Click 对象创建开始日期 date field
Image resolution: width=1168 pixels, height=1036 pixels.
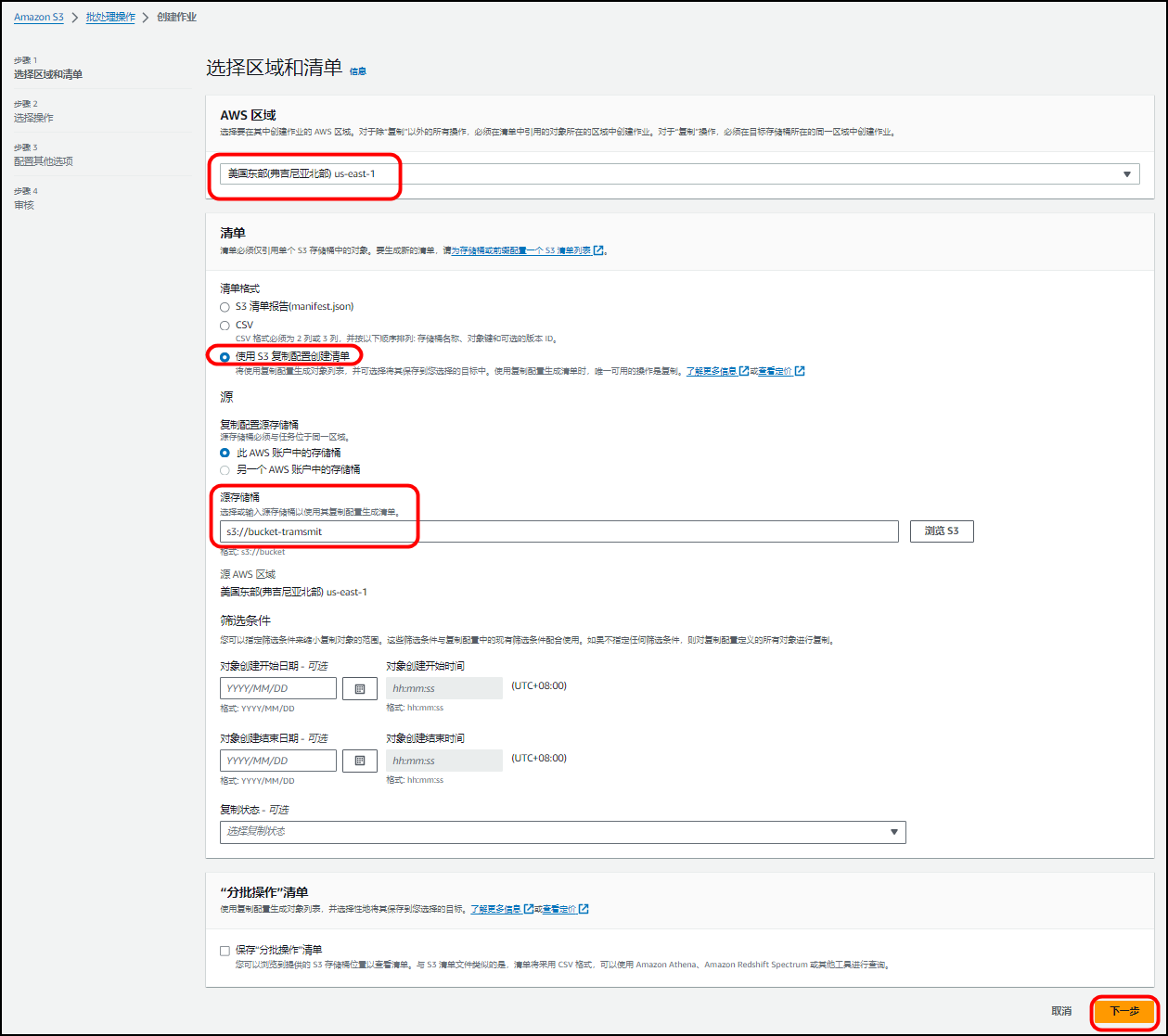click(x=278, y=688)
